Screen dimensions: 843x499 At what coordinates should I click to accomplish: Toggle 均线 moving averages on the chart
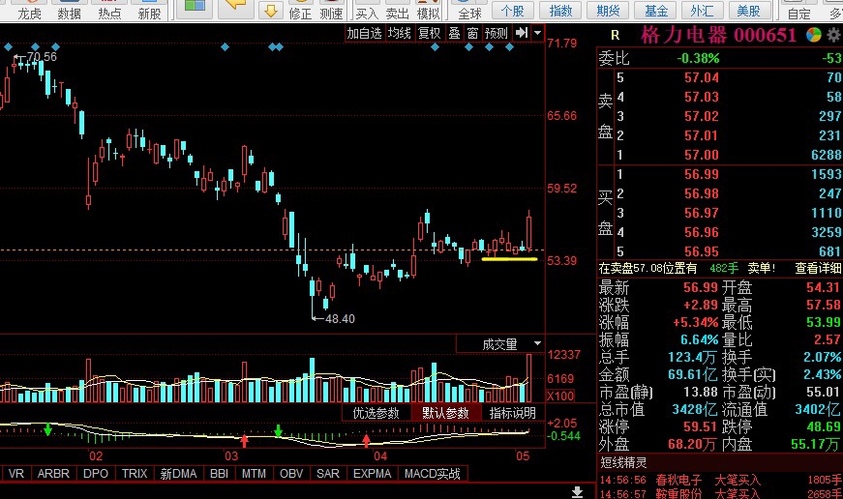coord(399,33)
